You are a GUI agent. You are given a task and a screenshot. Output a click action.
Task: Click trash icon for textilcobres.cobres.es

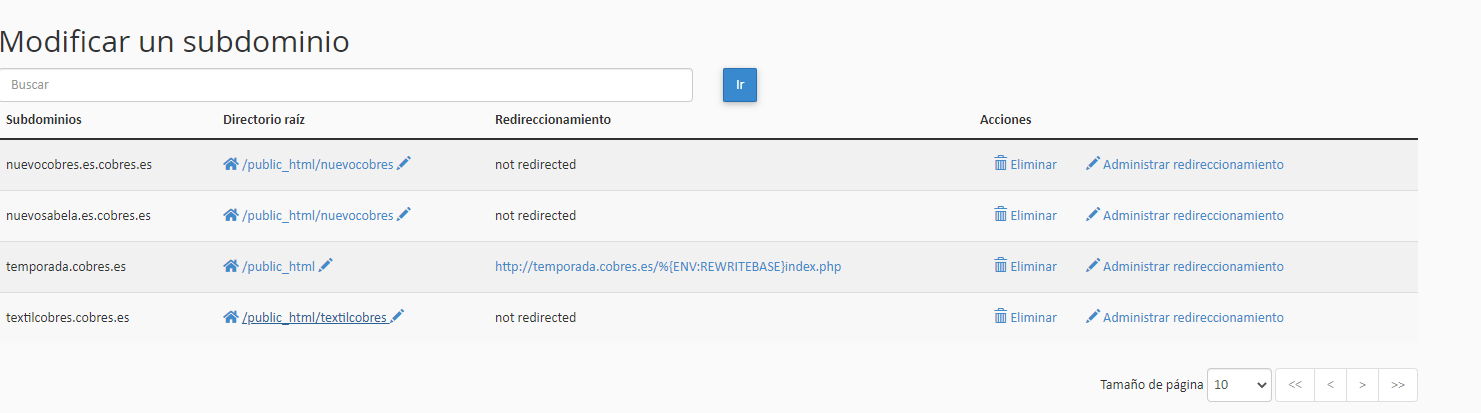(1000, 316)
